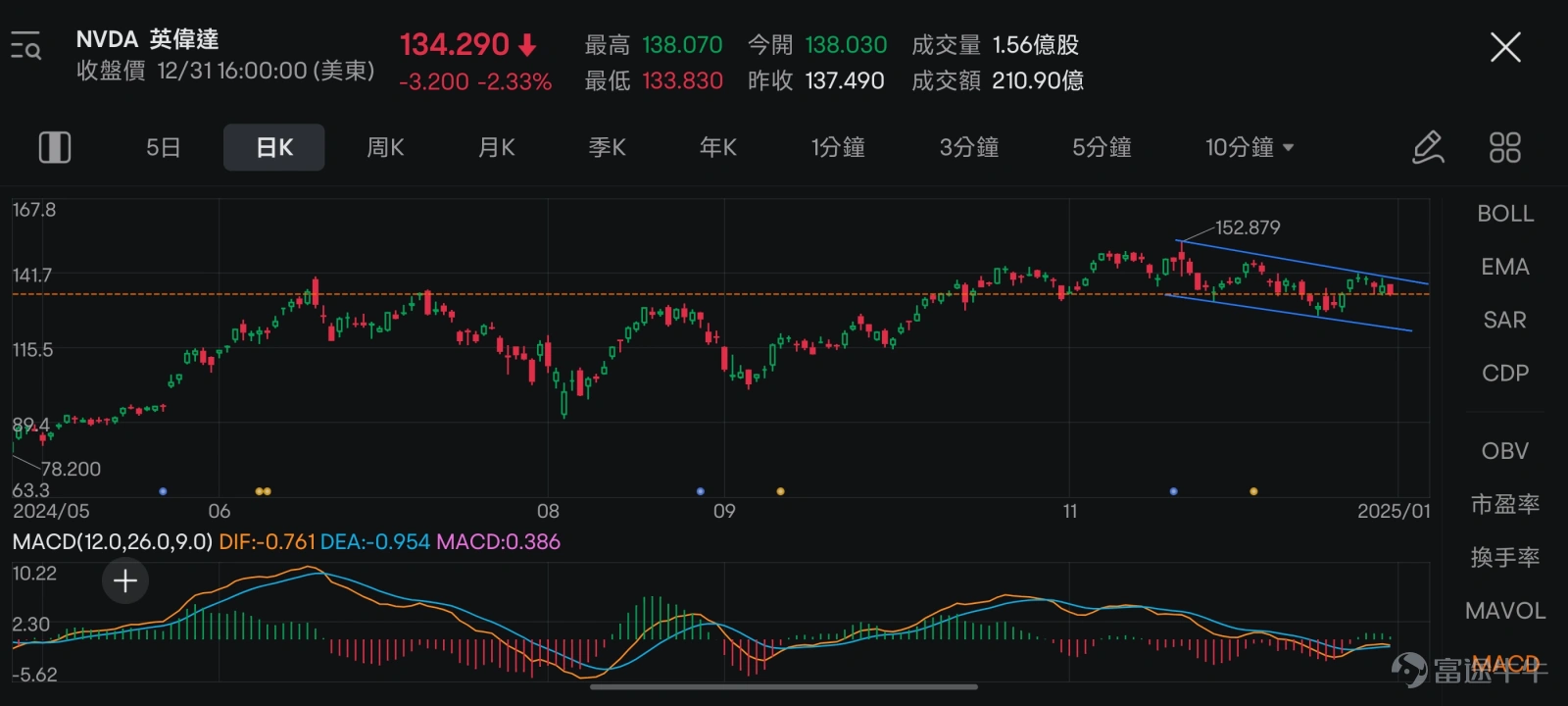This screenshot has width=1568, height=706.
Task: Switch to the 周K tab
Action: pyautogui.click(x=385, y=147)
